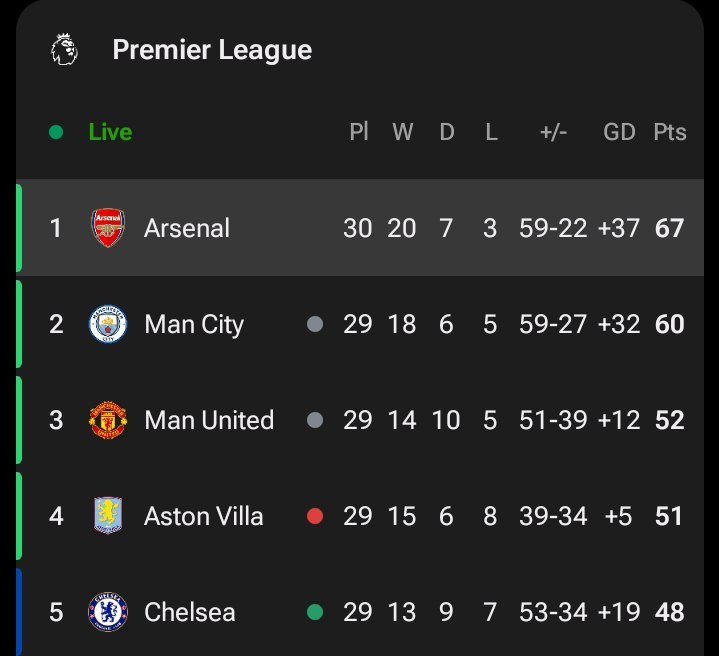Click the Man City club crest
Screen dimensions: 719x656
point(108,324)
